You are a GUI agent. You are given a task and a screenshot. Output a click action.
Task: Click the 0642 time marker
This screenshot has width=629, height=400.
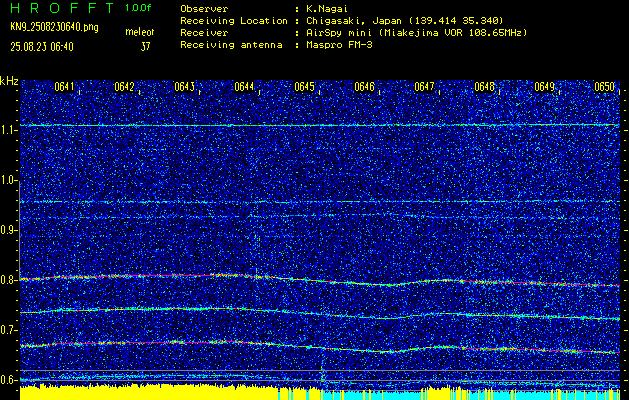pyautogui.click(x=124, y=87)
